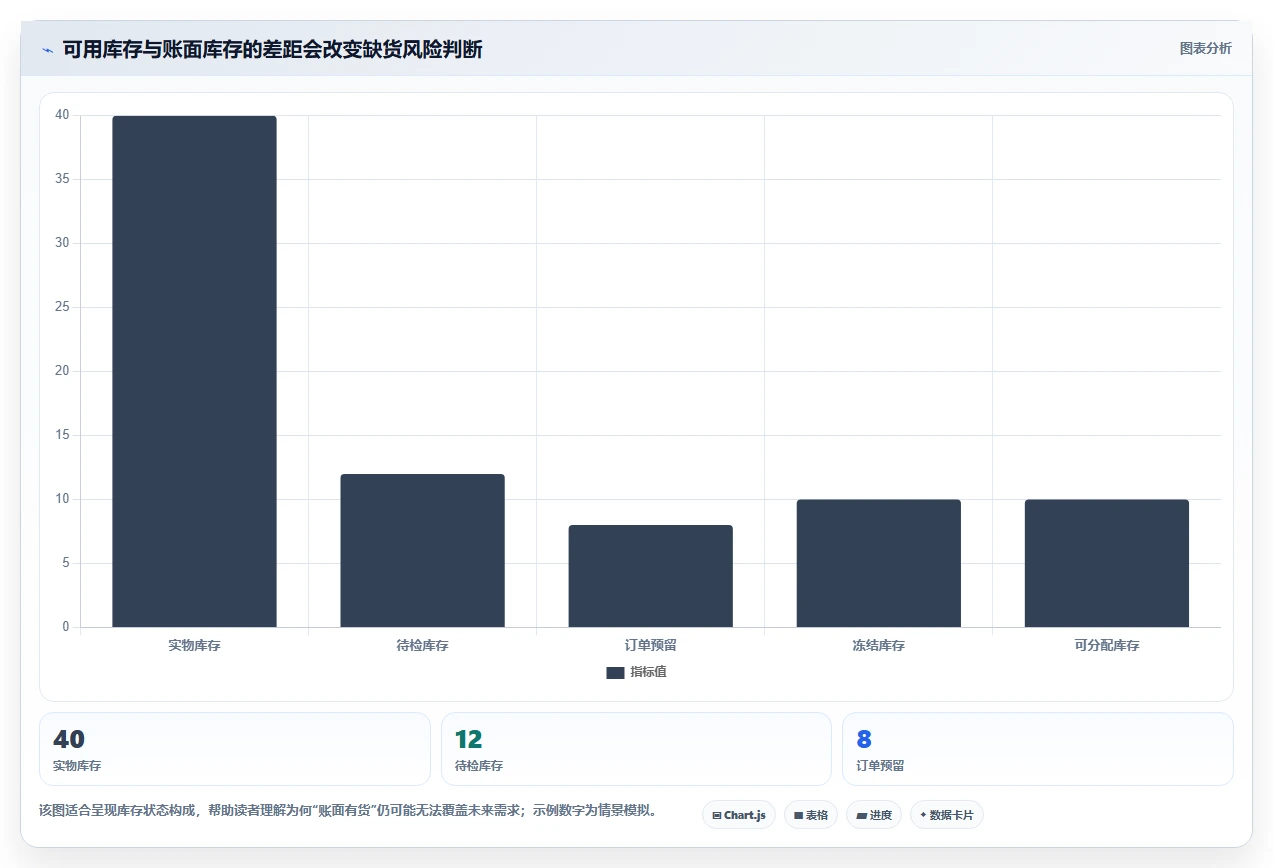Screen dimensions: 1273x868
Task: Click the 冻结库存 bar in the chart
Action: click(878, 563)
